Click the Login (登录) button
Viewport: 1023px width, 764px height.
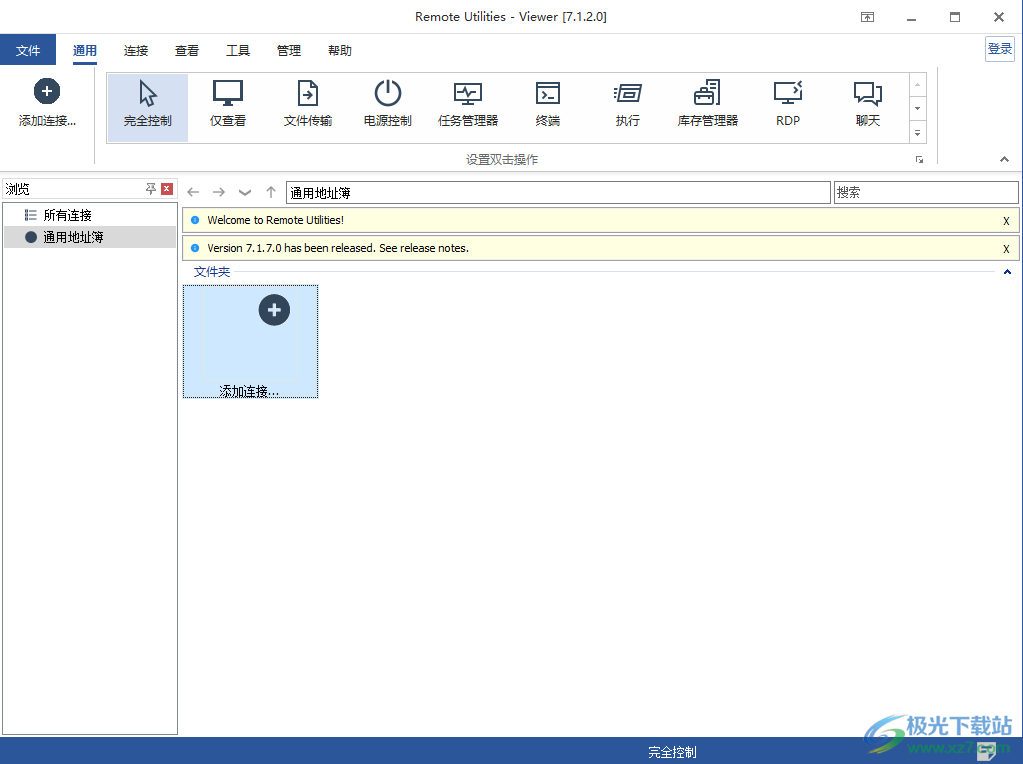click(1000, 49)
